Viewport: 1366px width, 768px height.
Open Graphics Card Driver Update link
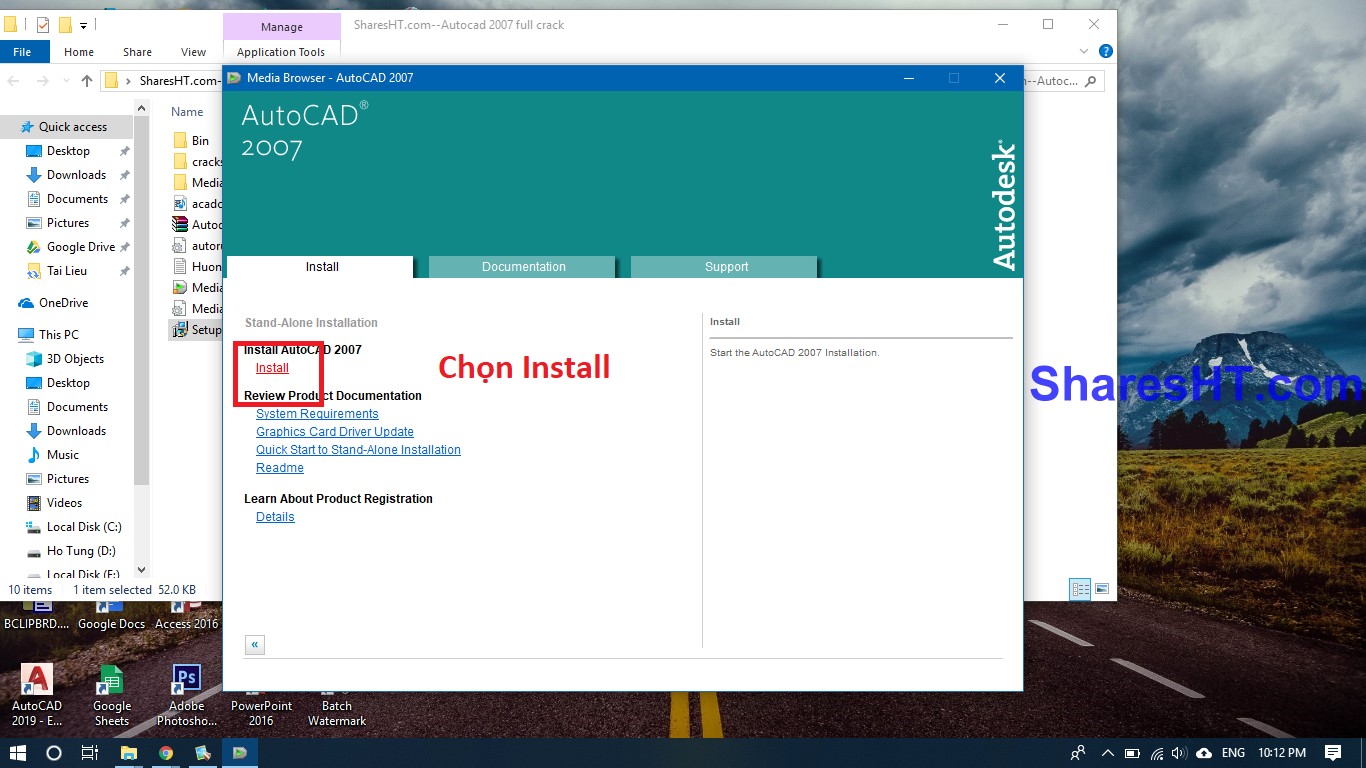(x=335, y=432)
